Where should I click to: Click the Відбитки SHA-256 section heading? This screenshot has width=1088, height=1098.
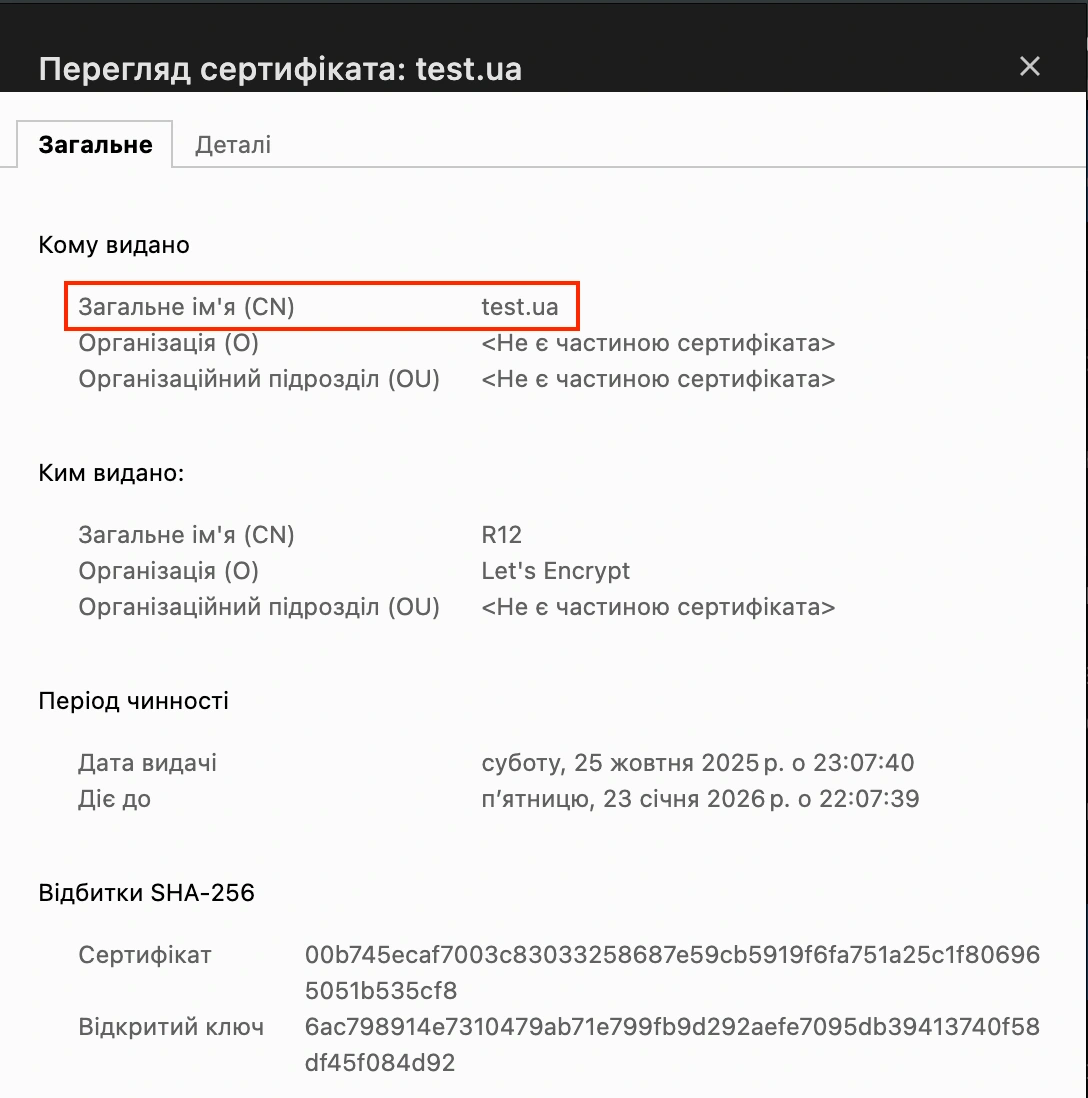[146, 892]
